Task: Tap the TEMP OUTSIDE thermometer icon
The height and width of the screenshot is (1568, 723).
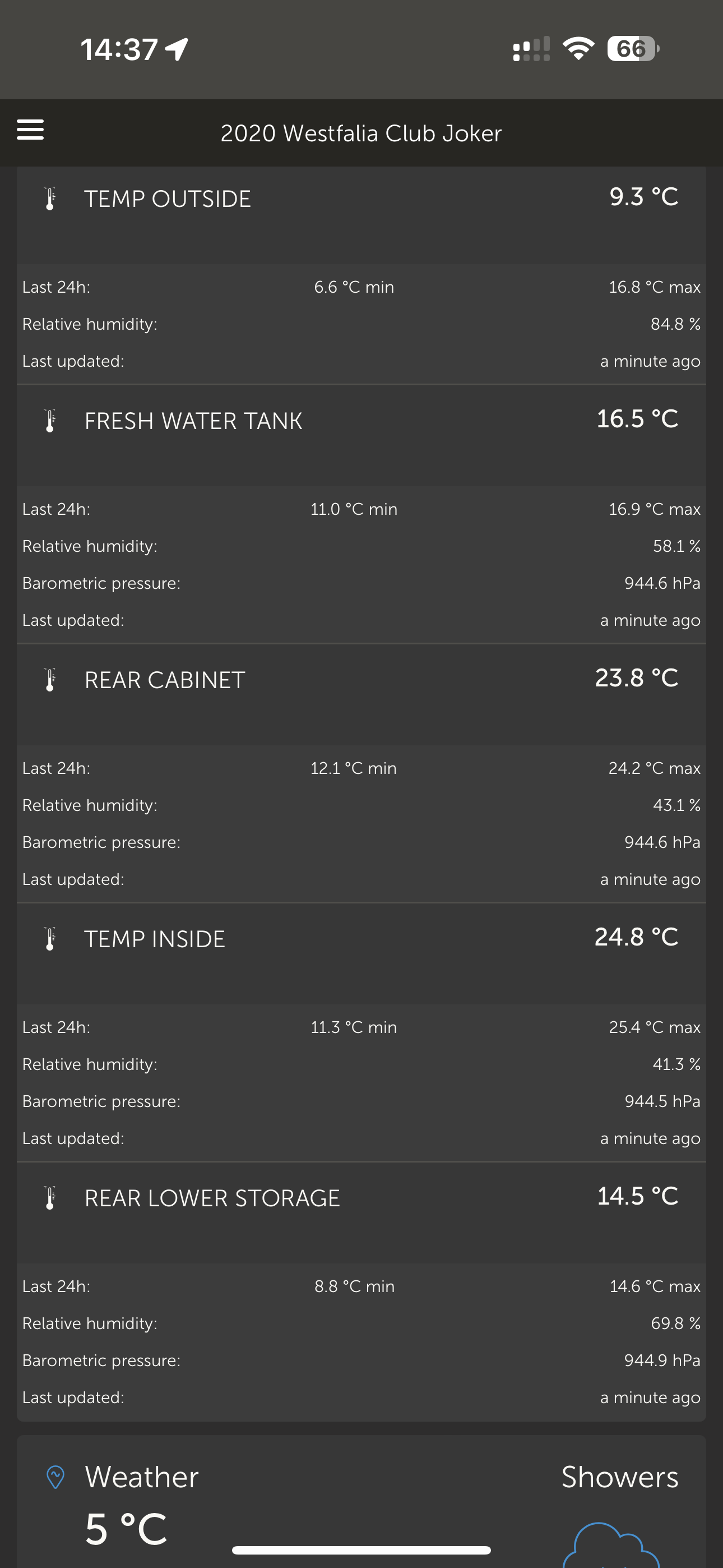Action: 50,199
